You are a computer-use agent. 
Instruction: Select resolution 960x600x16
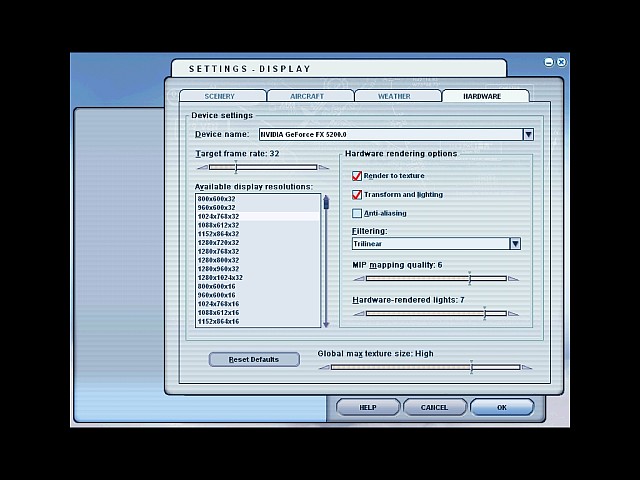click(258, 295)
